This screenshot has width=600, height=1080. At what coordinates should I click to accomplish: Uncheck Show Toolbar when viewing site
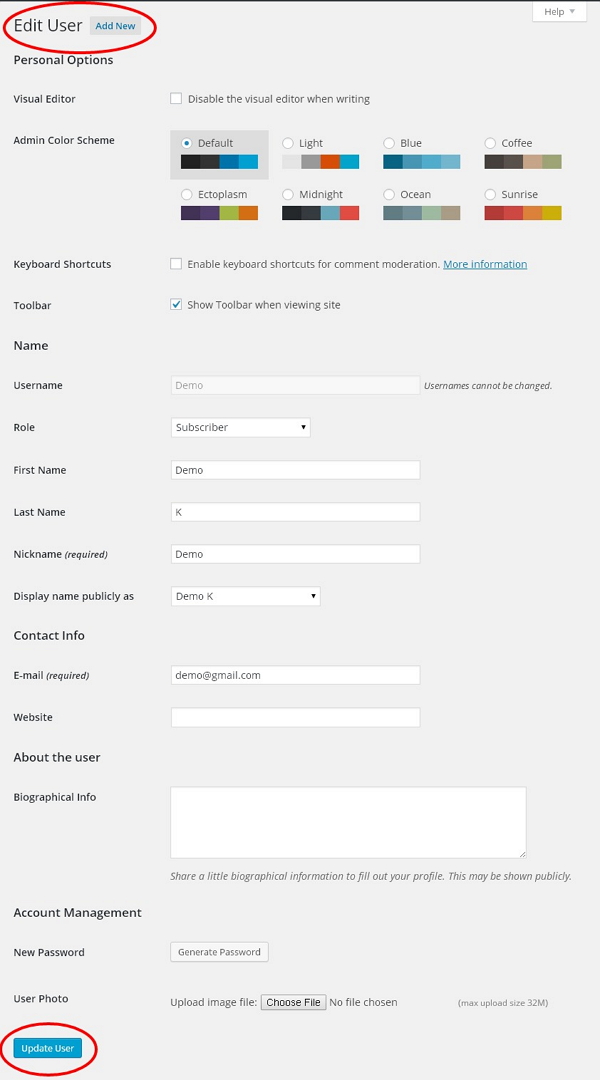click(x=176, y=305)
